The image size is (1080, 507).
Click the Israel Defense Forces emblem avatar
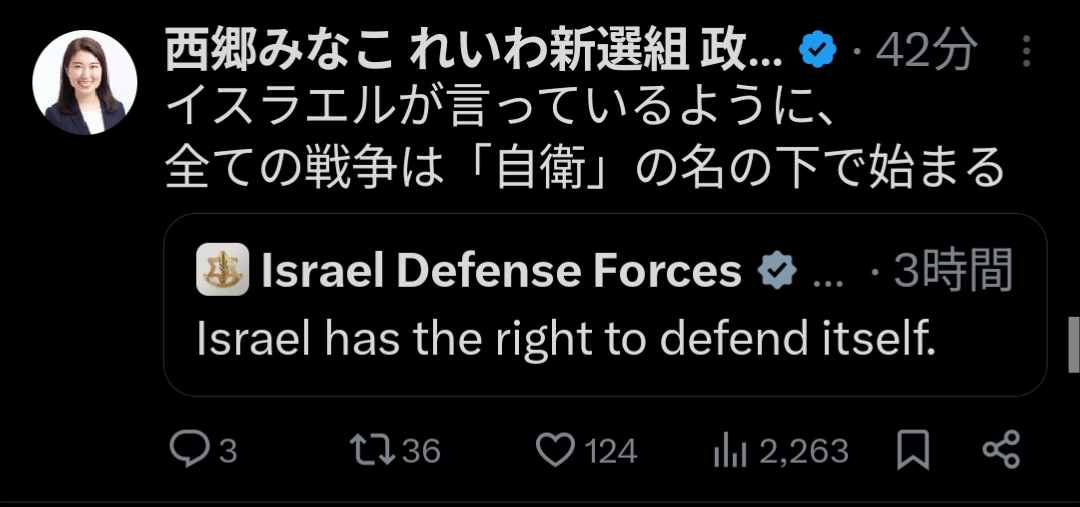point(222,271)
